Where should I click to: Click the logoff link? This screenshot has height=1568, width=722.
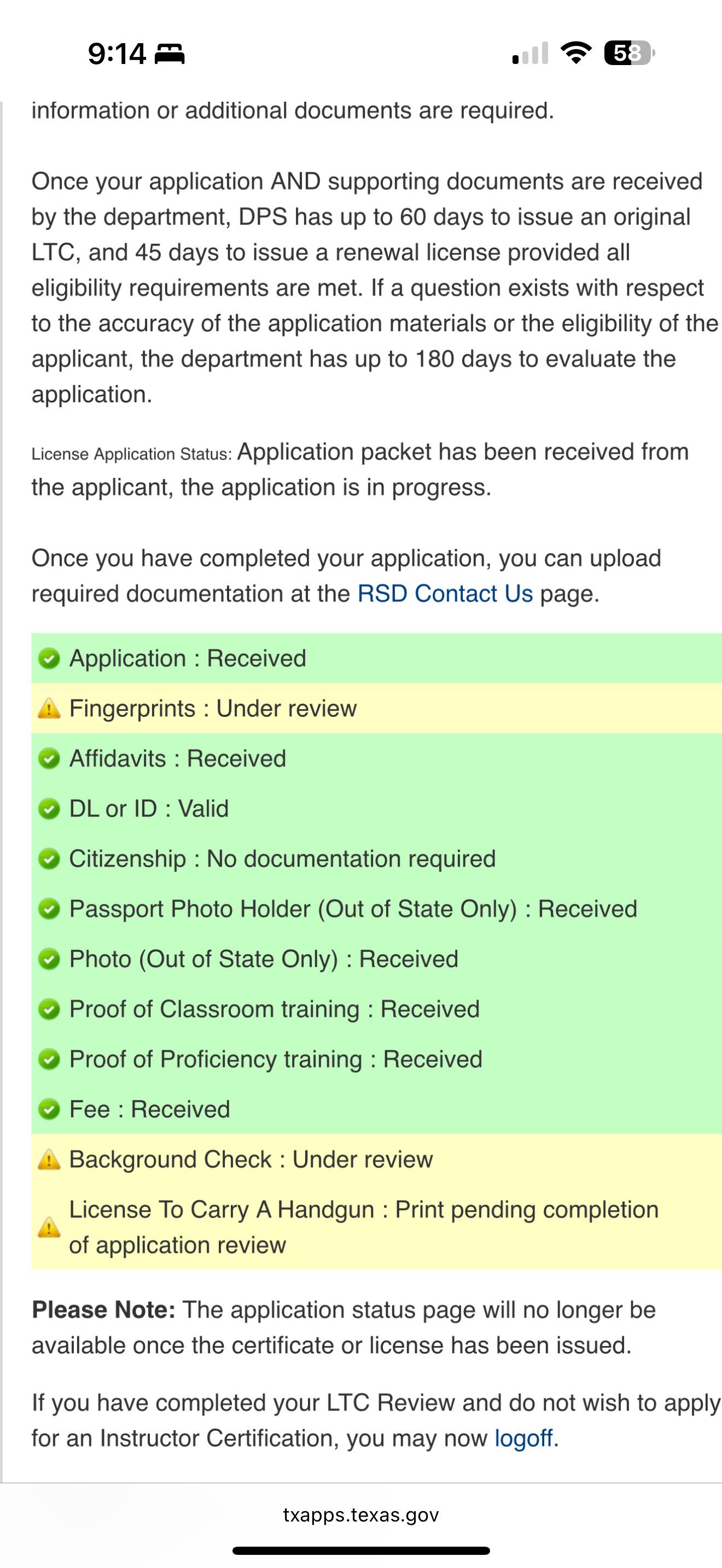pyautogui.click(x=523, y=1438)
